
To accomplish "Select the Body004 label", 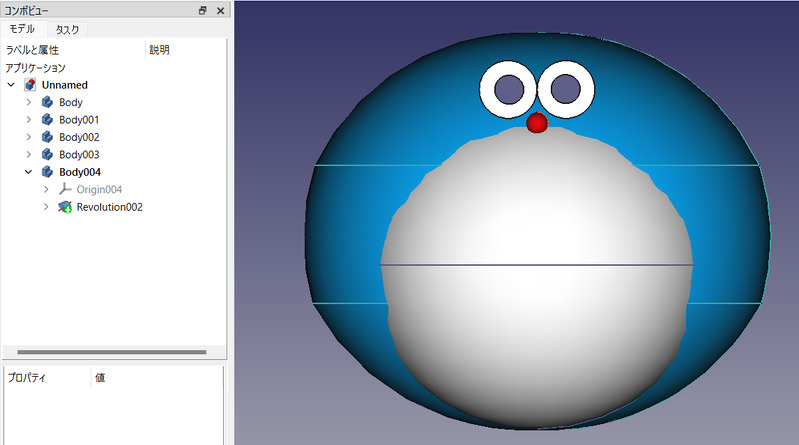I will point(80,172).
